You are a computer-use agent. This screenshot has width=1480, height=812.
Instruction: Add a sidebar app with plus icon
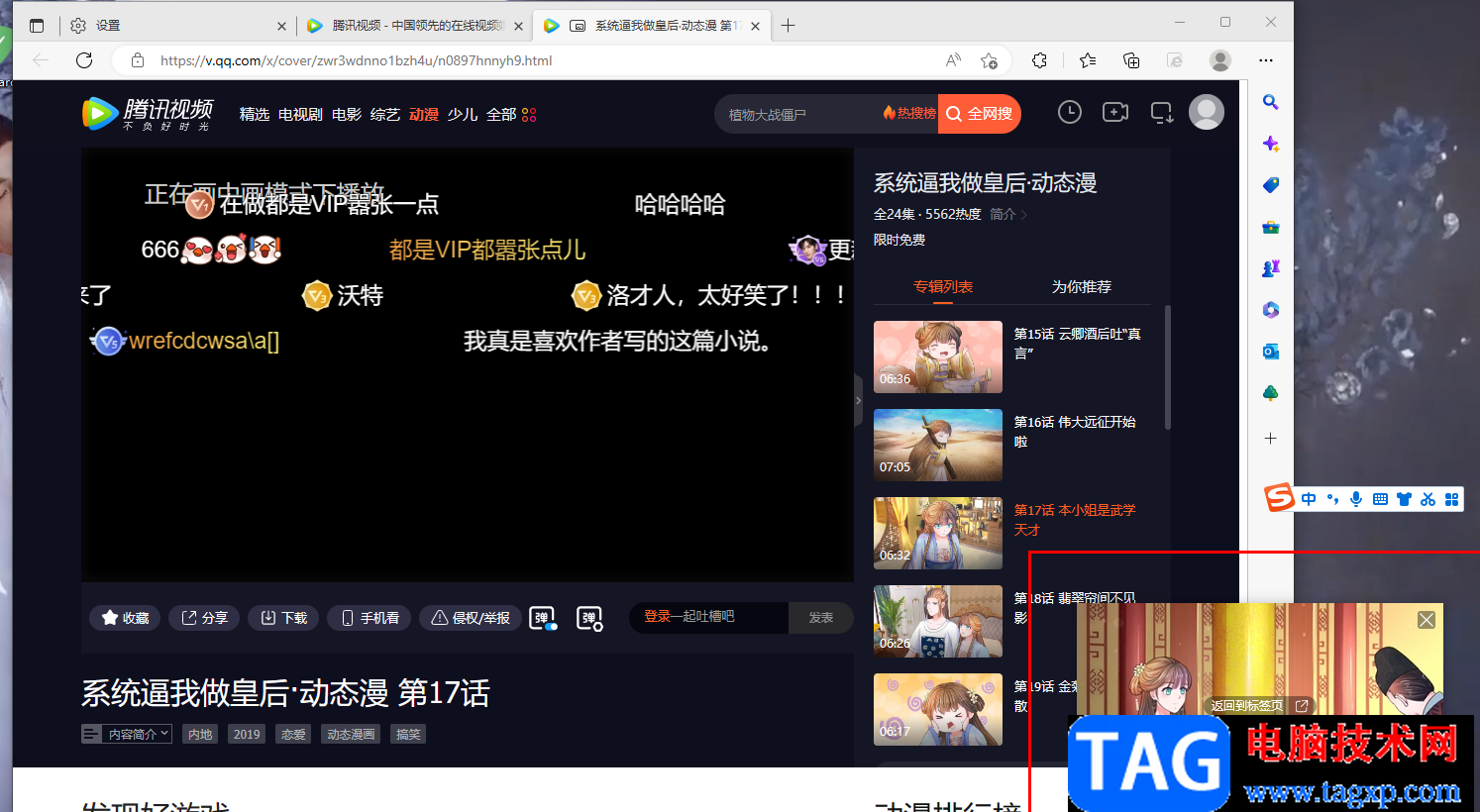point(1270,438)
